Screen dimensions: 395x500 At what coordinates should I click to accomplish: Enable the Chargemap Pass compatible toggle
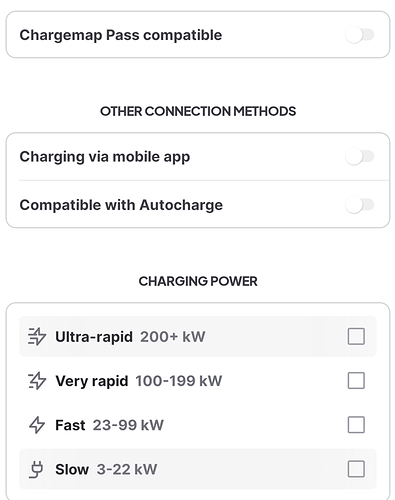360,35
